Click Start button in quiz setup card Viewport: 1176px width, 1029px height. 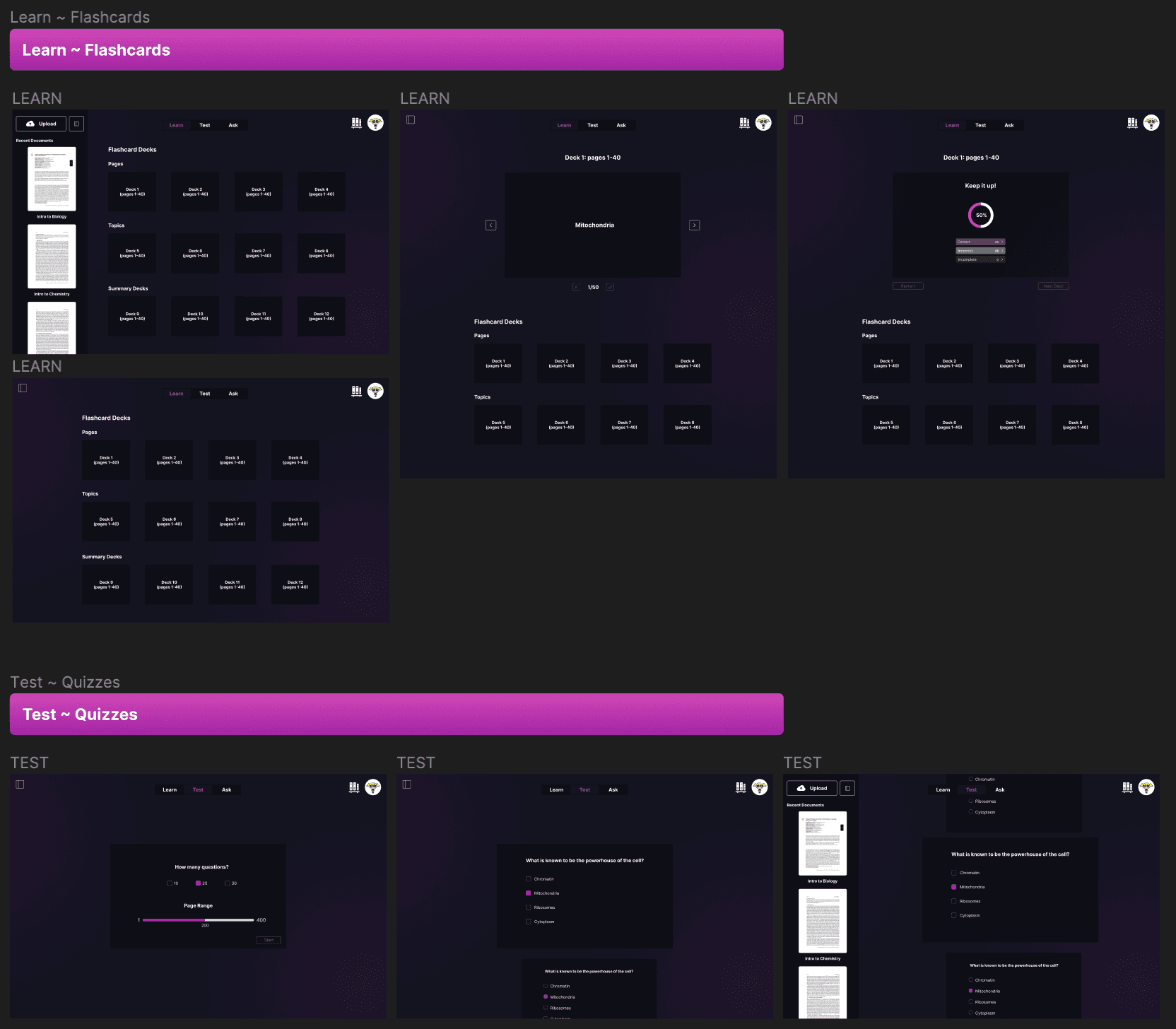pyautogui.click(x=269, y=940)
